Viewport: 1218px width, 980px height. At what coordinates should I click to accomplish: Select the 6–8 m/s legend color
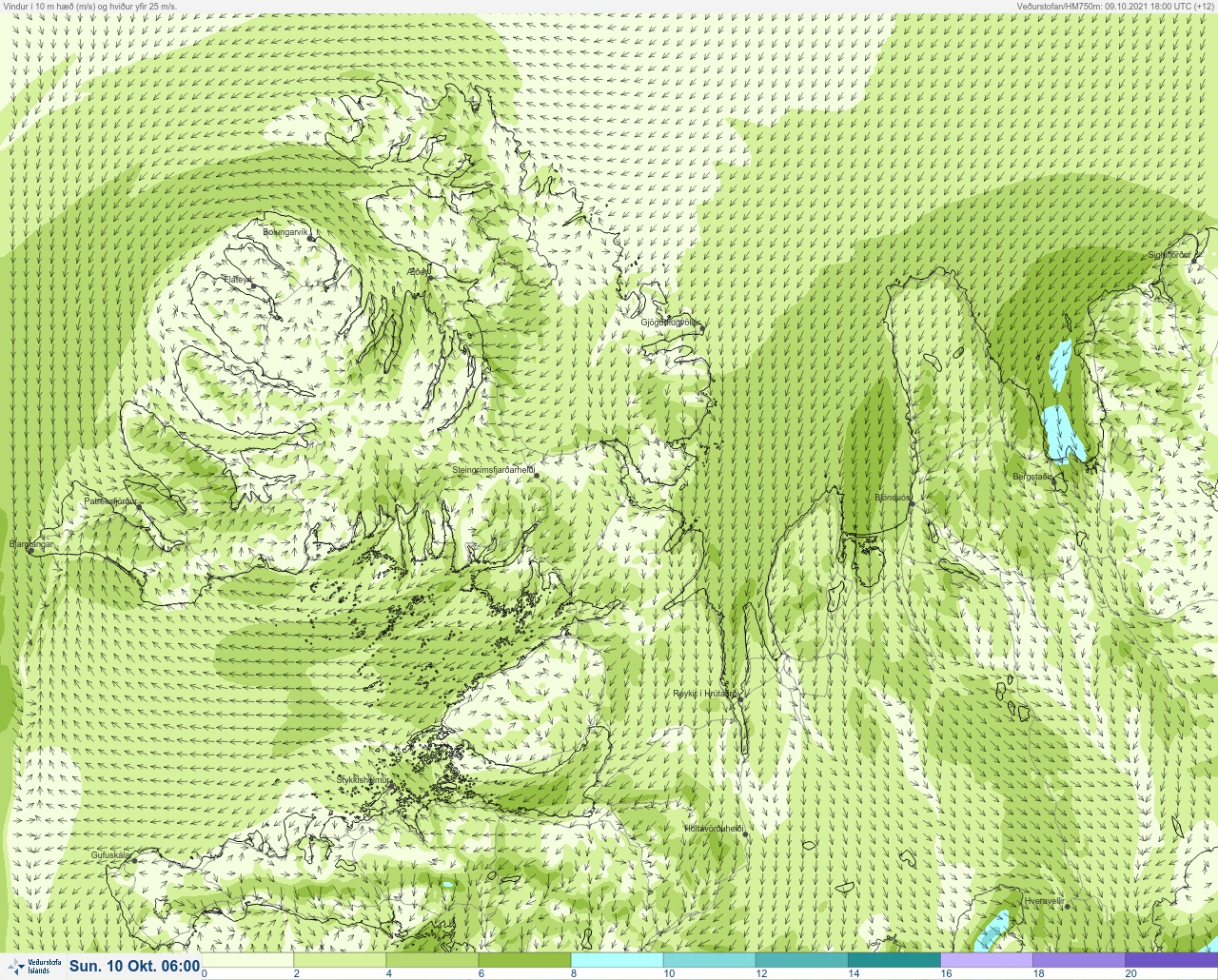(x=524, y=960)
